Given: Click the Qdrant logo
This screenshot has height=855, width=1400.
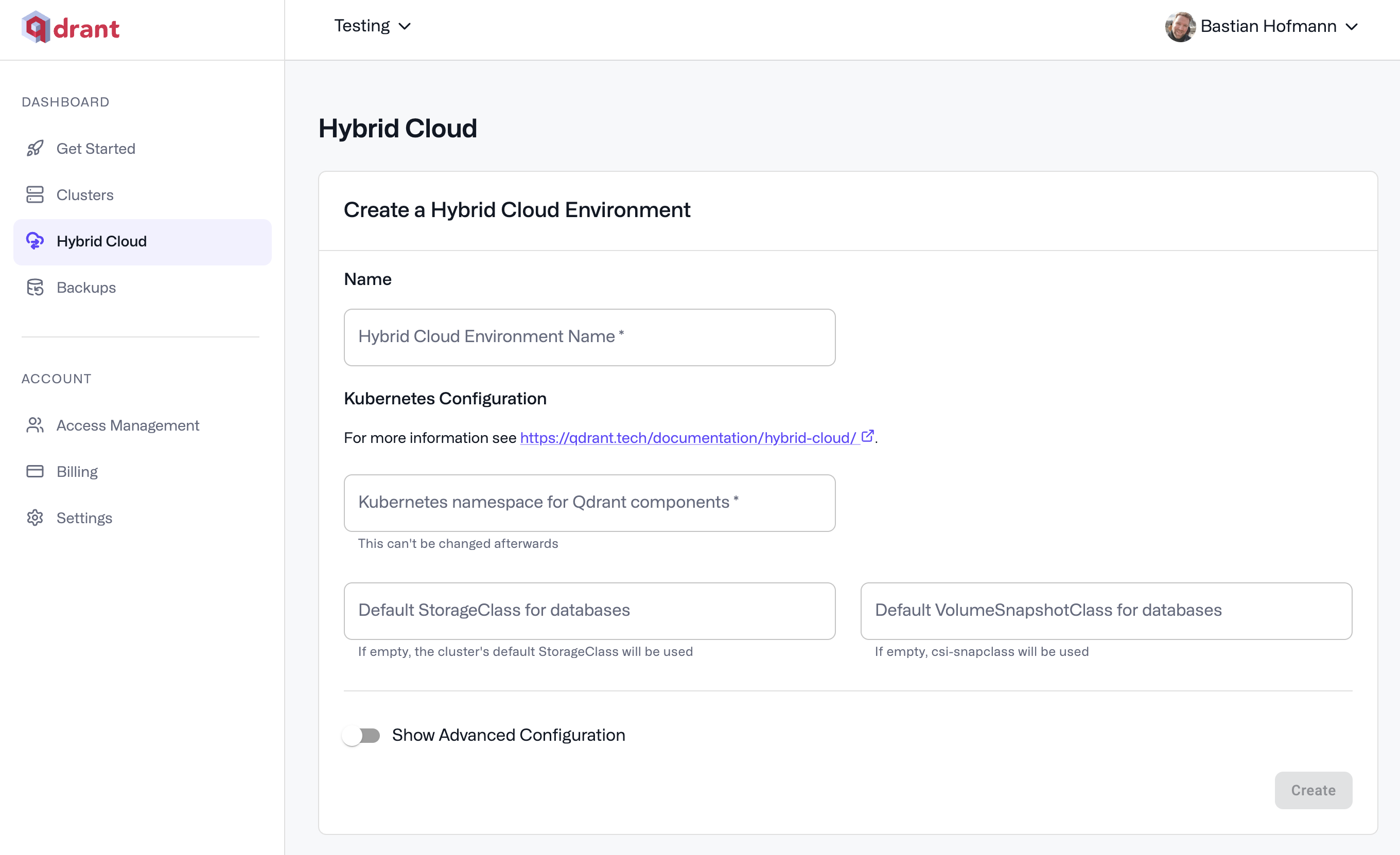Looking at the screenshot, I should tap(71, 27).
